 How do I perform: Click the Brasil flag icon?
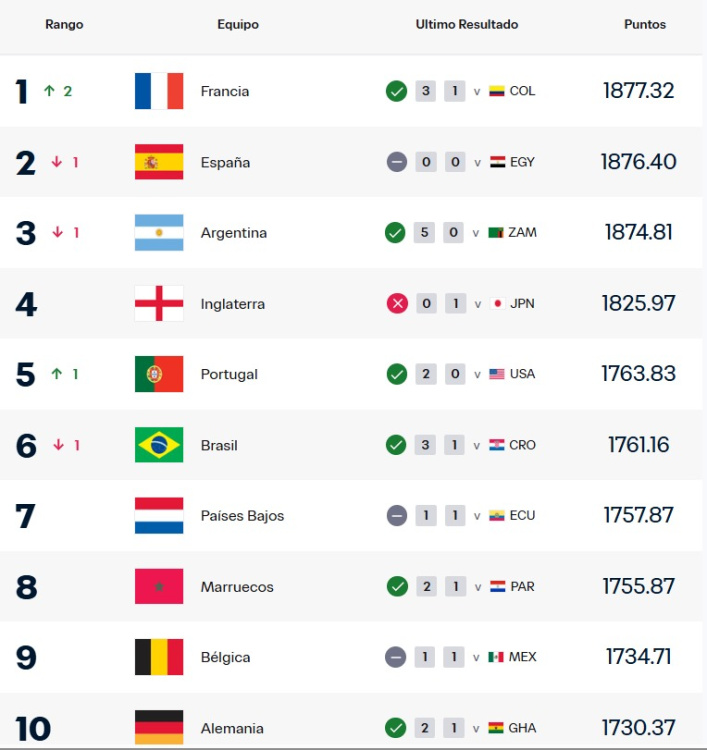pyautogui.click(x=159, y=445)
